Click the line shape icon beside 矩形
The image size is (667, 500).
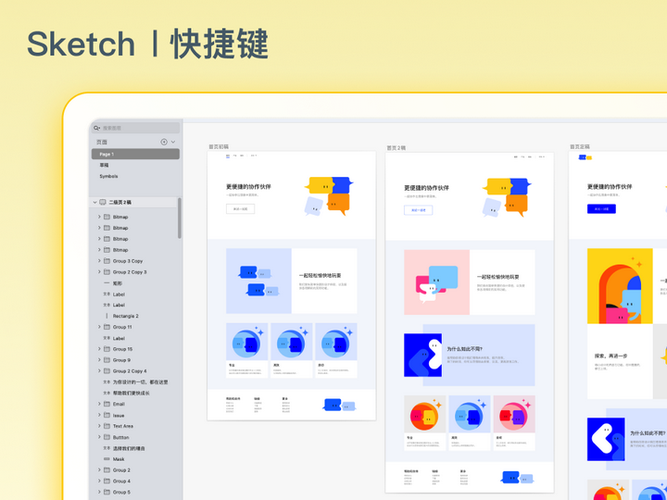pos(107,283)
